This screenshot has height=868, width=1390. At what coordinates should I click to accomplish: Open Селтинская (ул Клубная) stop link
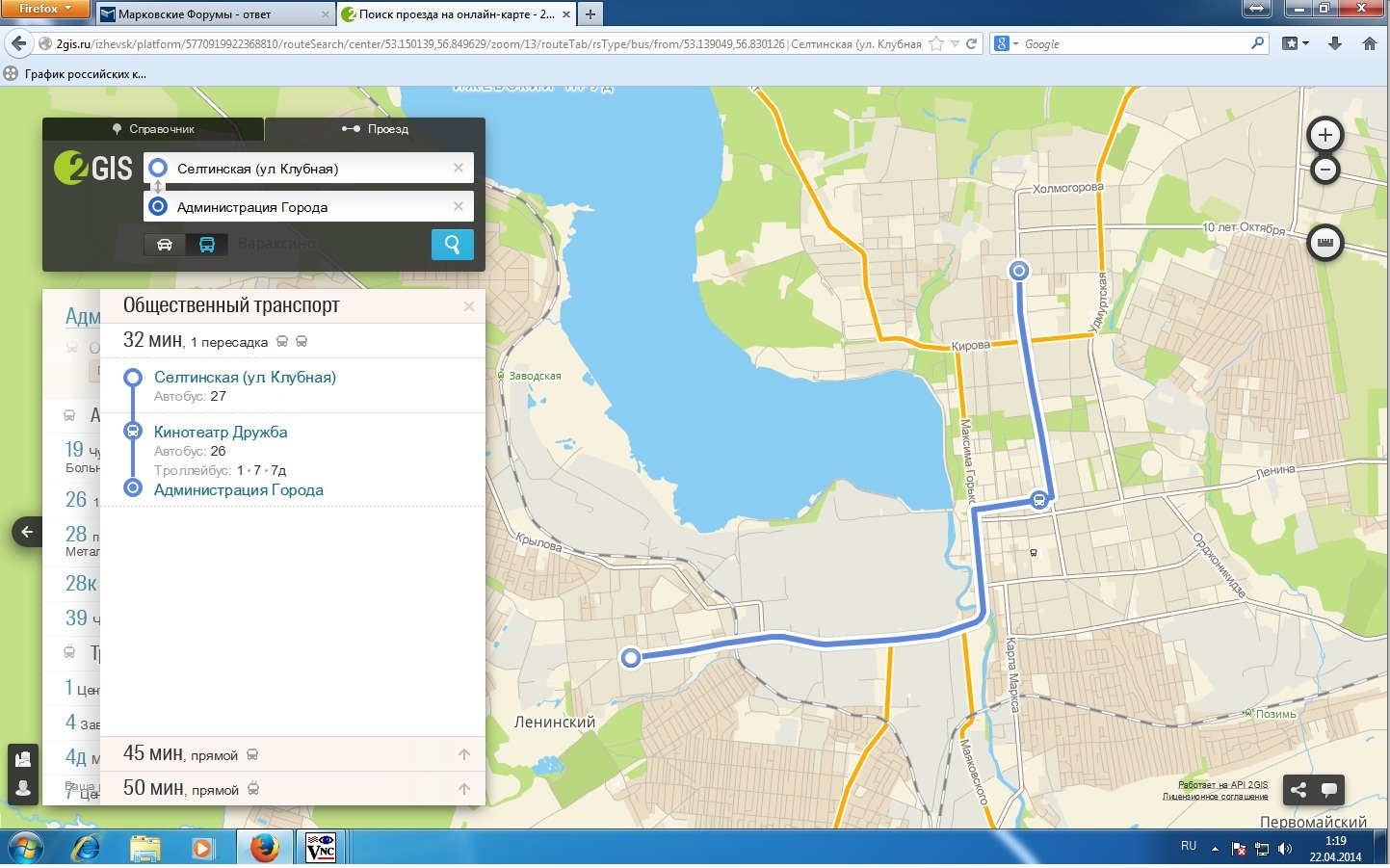(245, 378)
